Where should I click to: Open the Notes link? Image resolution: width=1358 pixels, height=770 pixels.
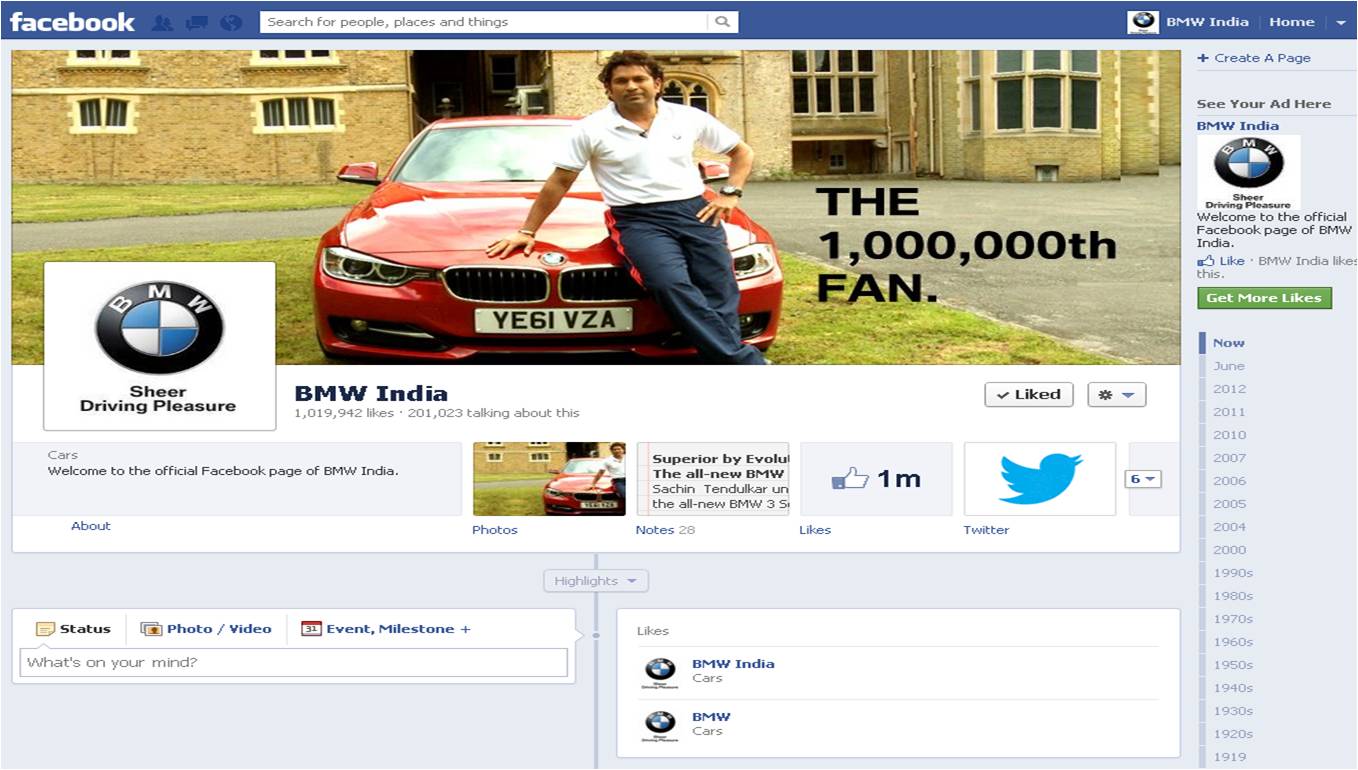[655, 530]
